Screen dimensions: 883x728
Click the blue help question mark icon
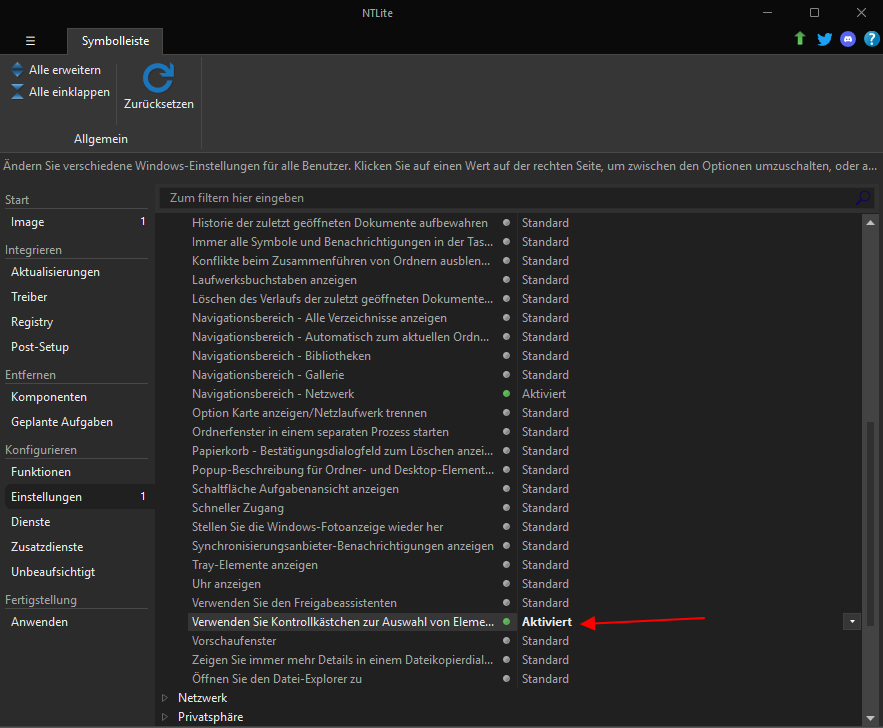[871, 39]
